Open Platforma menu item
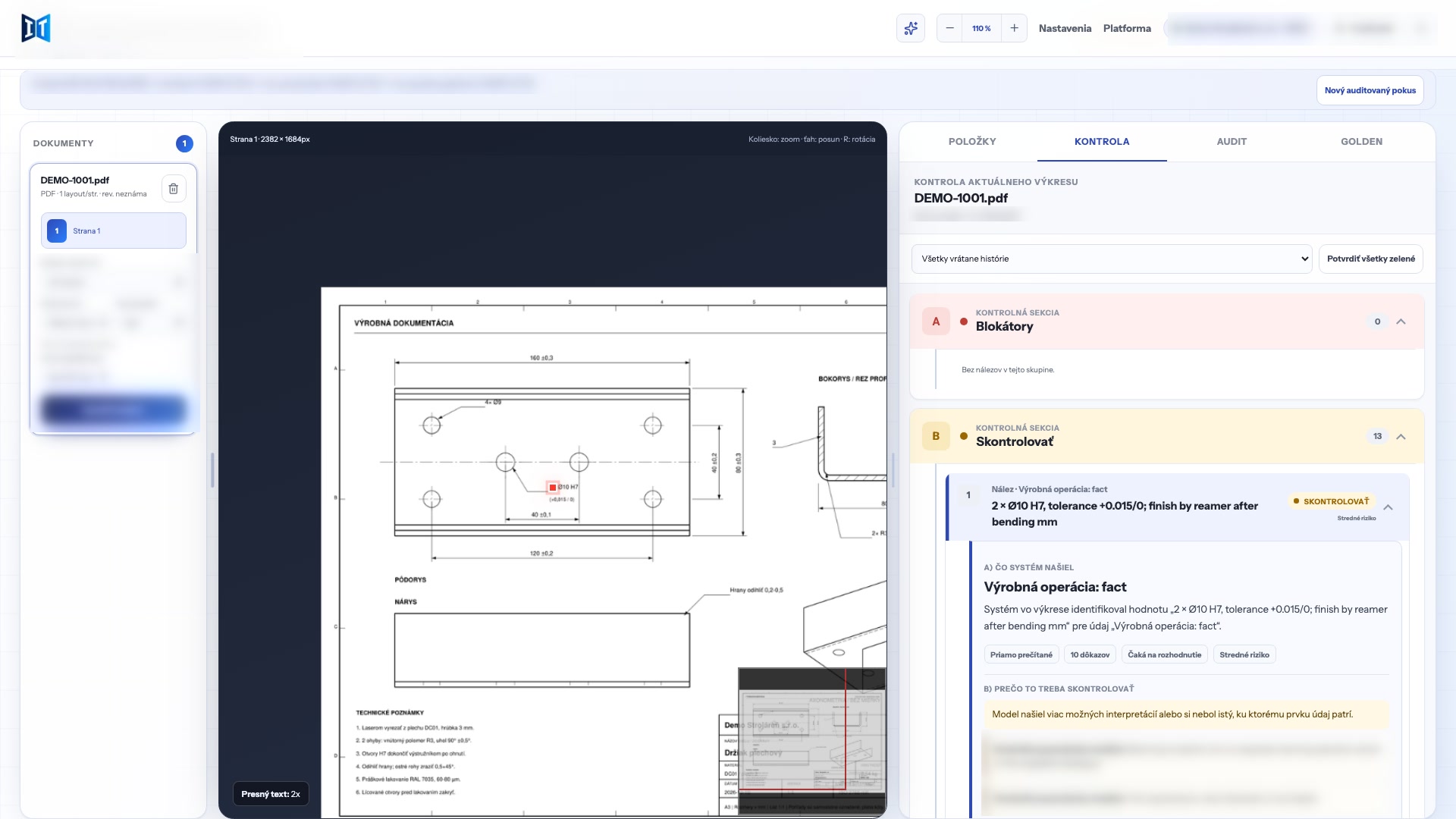This screenshot has width=1456, height=819. pos(1127,28)
